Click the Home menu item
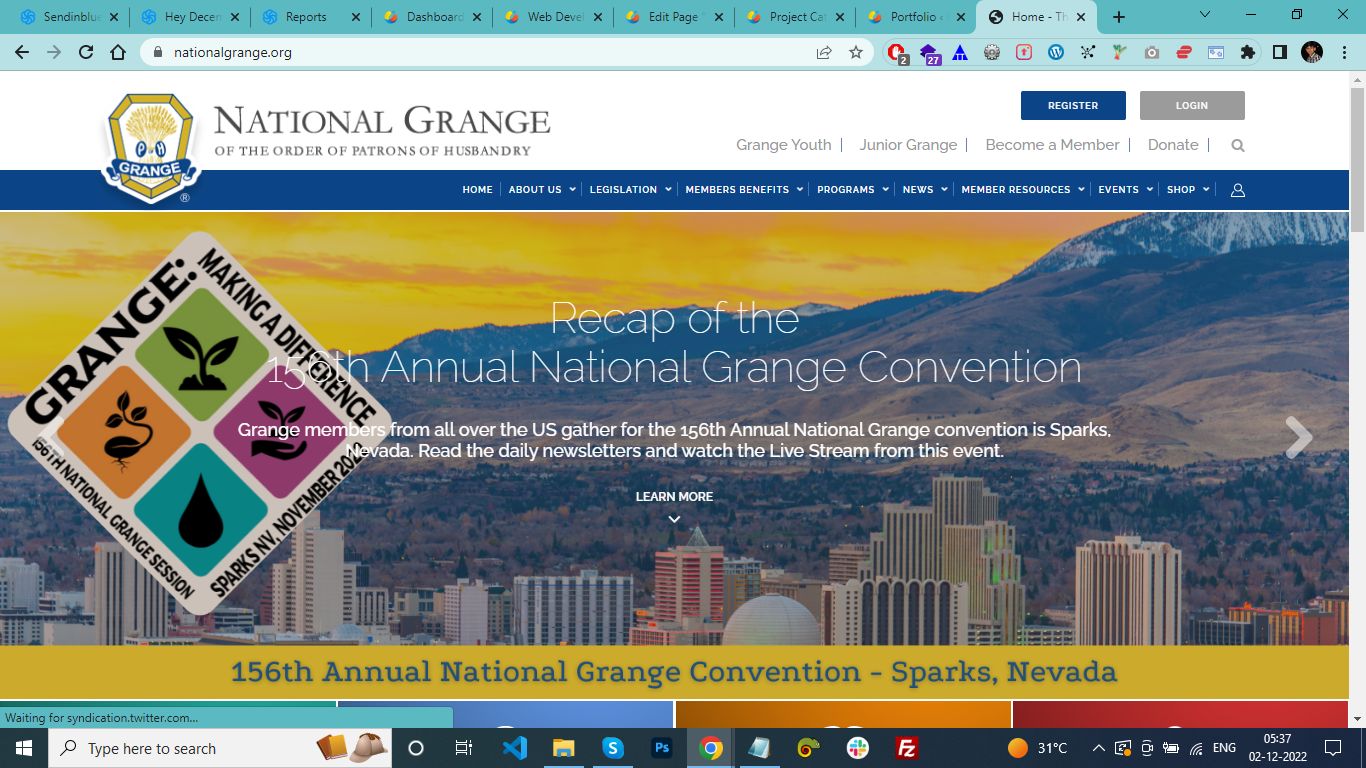Image resolution: width=1366 pixels, height=768 pixels. (x=477, y=189)
